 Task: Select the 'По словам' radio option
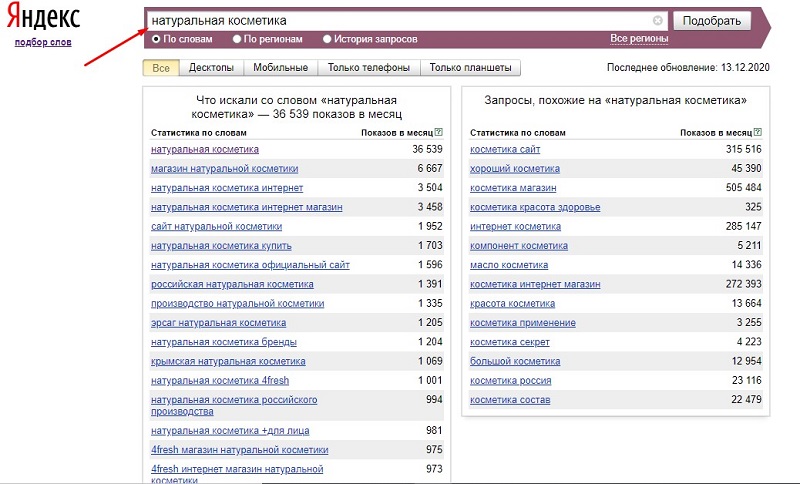pos(156,39)
